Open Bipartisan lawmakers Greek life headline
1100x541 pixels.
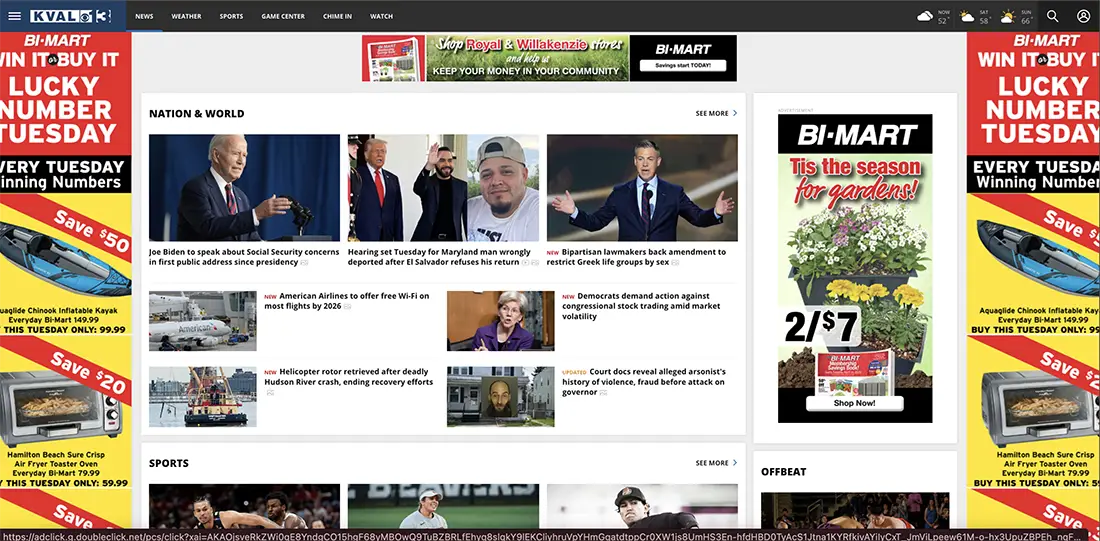636,257
